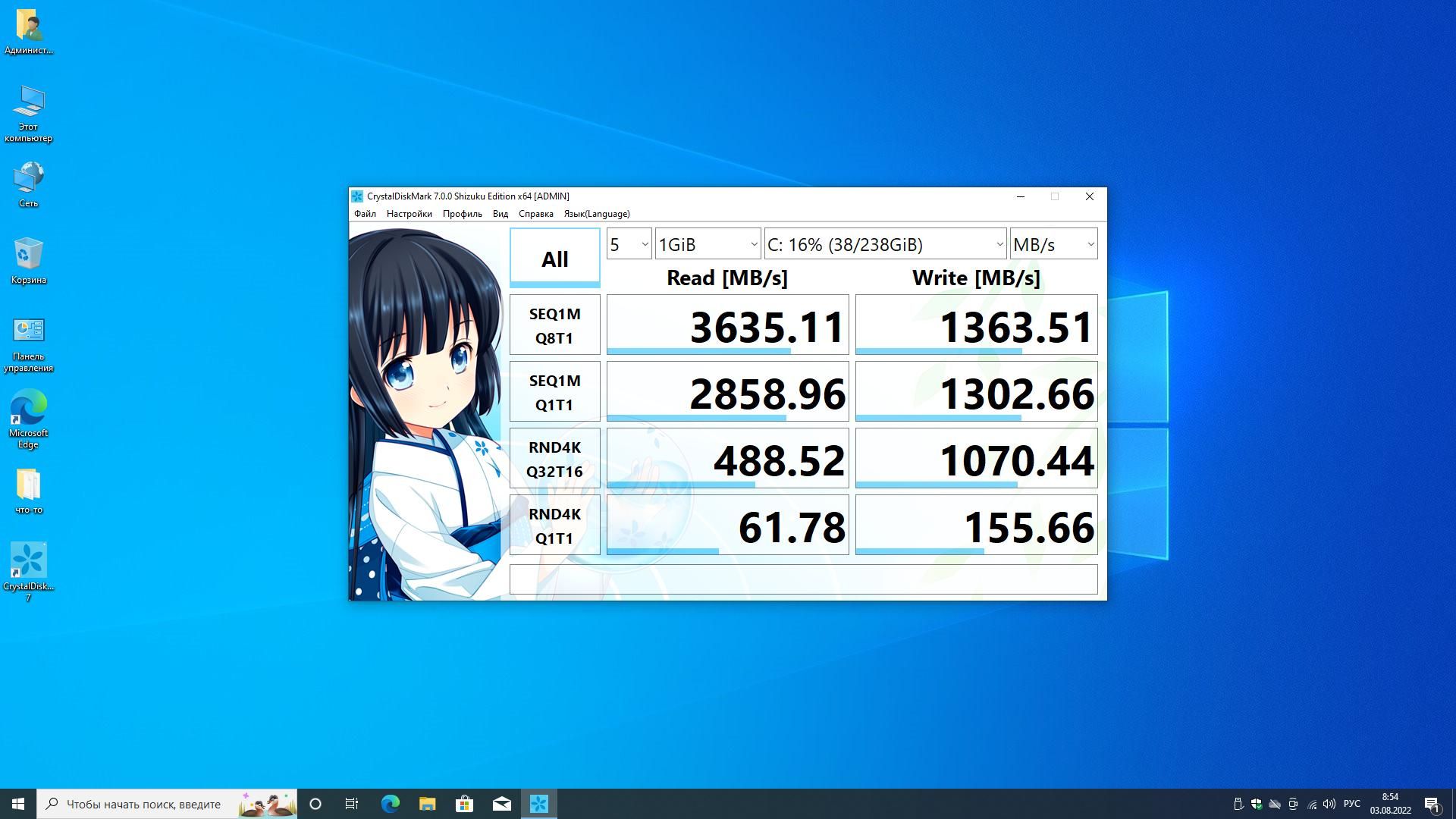Run all benchmarks with the All button
Viewport: 1456px width, 819px height.
(x=554, y=258)
